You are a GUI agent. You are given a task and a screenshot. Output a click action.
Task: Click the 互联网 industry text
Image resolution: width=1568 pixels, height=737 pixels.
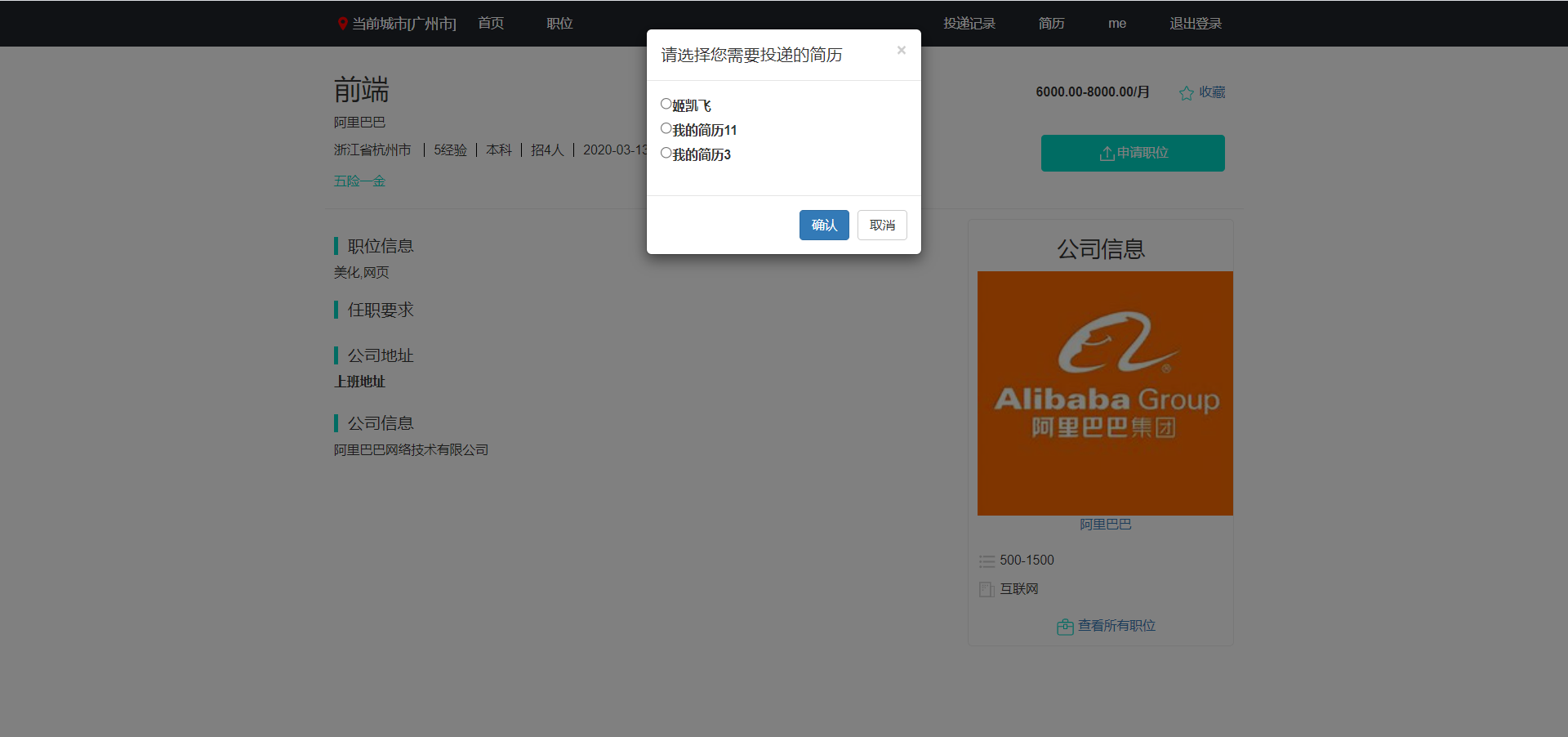(x=1019, y=589)
